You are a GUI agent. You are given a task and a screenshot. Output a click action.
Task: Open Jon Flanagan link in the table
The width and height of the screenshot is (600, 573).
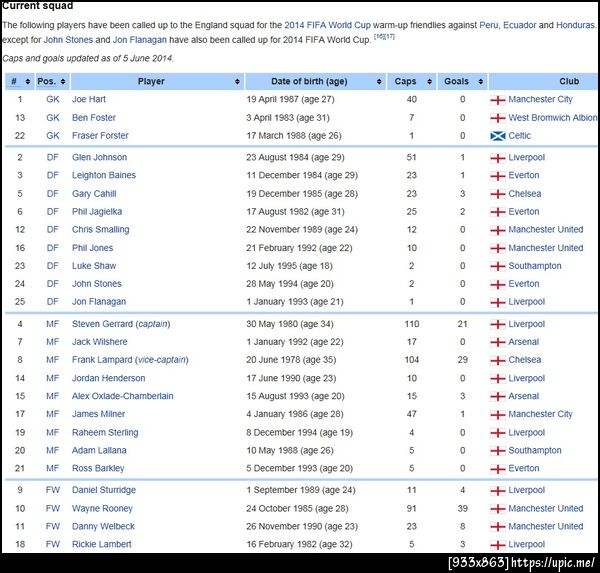[x=99, y=302]
